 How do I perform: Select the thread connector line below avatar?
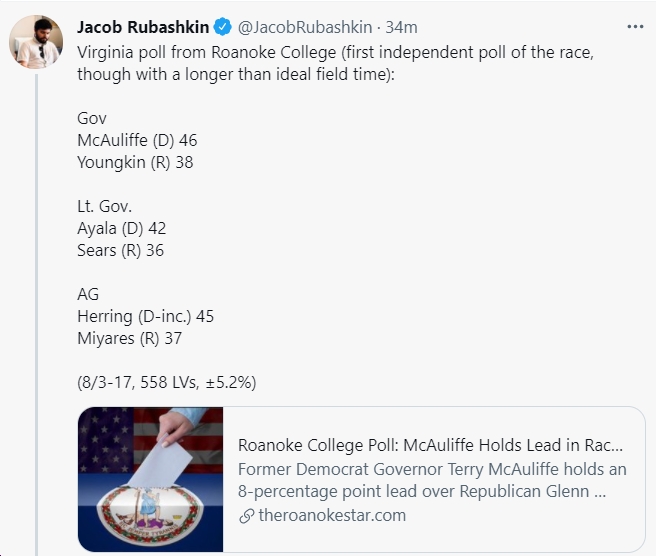[x=37, y=315]
